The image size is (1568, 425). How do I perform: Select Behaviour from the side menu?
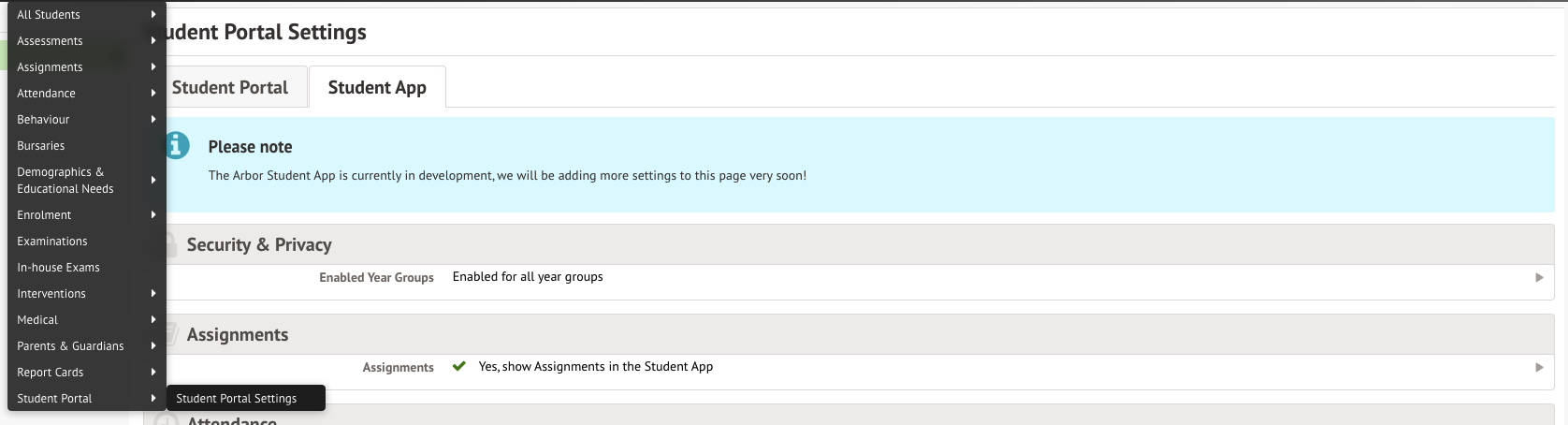pyautogui.click(x=43, y=120)
